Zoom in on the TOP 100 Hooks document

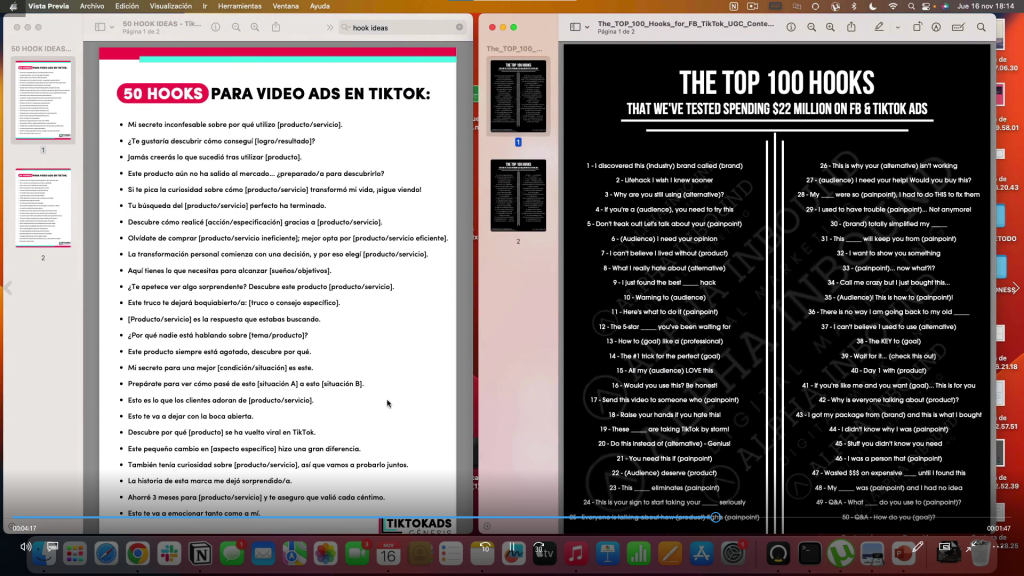point(831,27)
